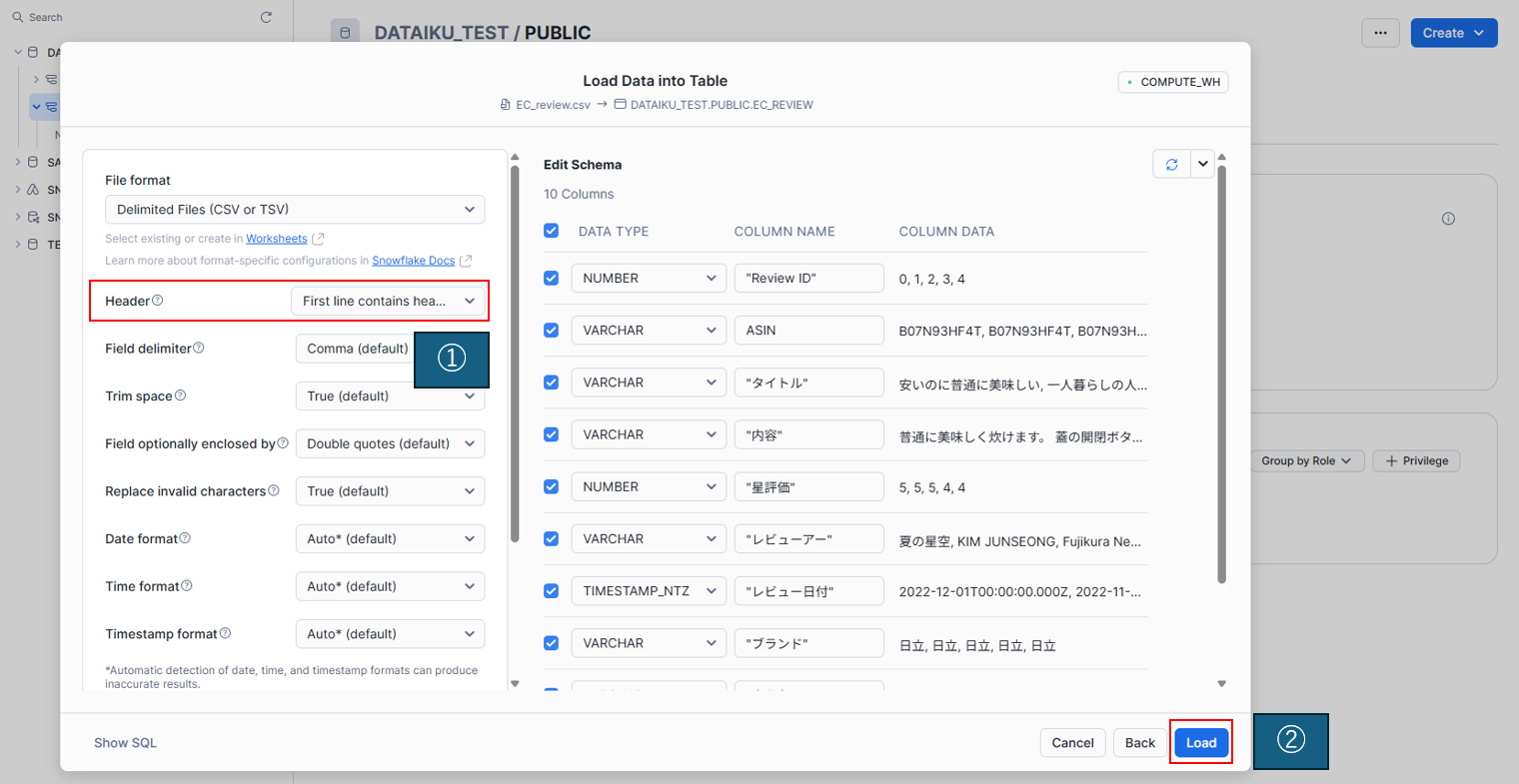
Task: Open the Timestamp format dropdown
Action: 390,634
